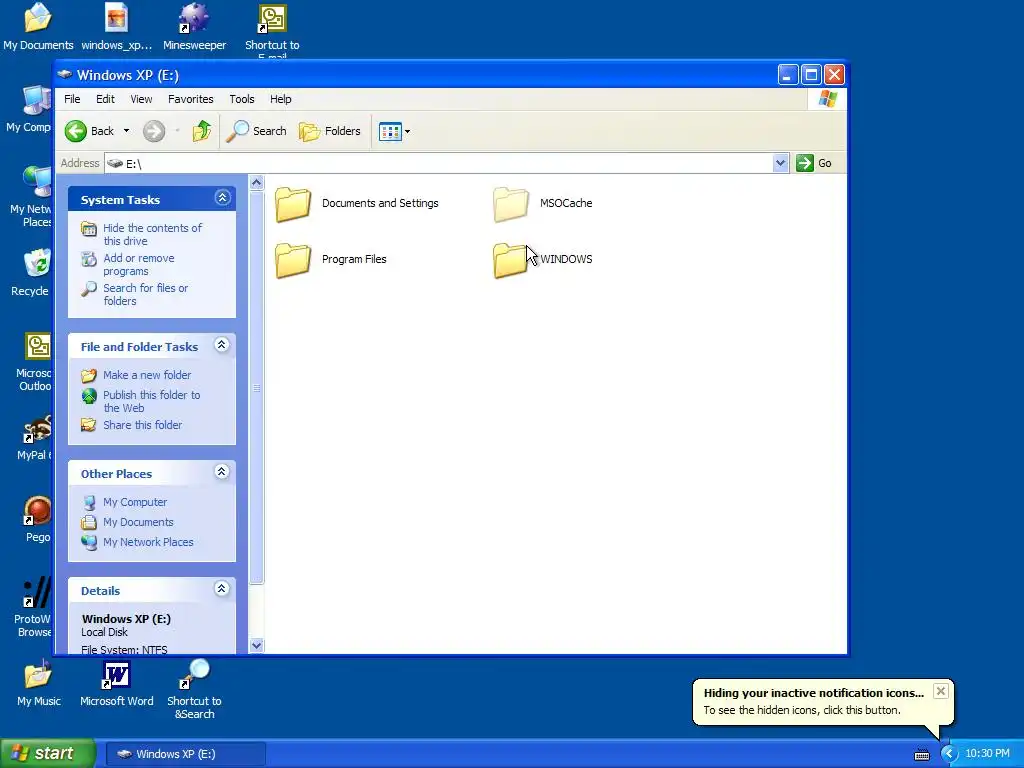The image size is (1024, 768).
Task: Click the Program Files folder name
Action: pos(354,259)
